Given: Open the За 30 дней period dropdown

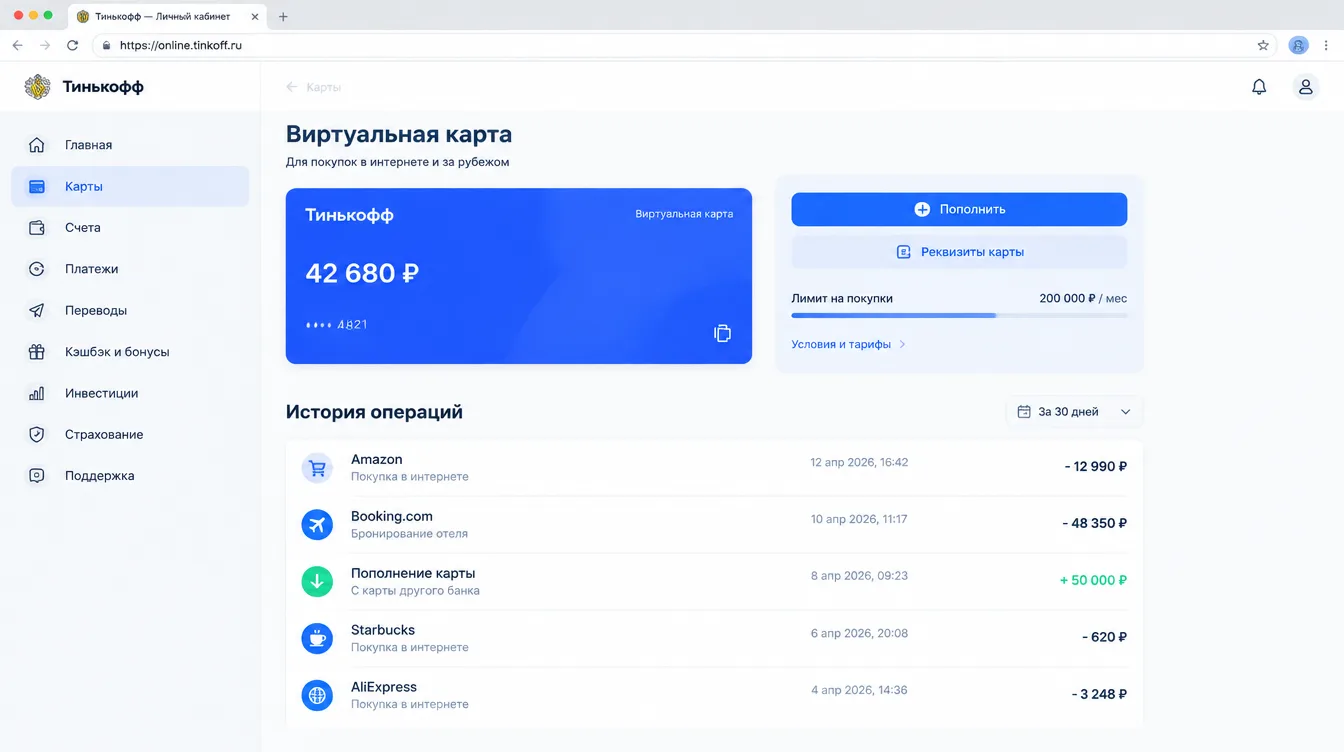Looking at the screenshot, I should click(1074, 412).
